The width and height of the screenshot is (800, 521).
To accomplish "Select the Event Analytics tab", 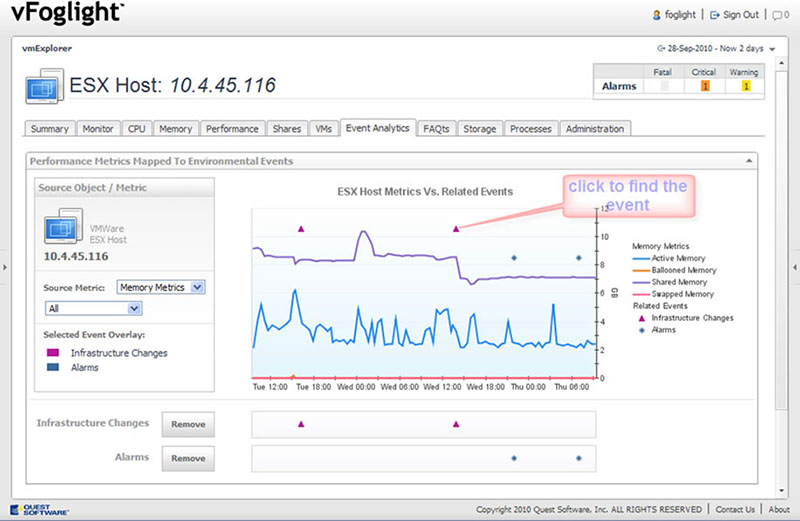I will coord(378,128).
